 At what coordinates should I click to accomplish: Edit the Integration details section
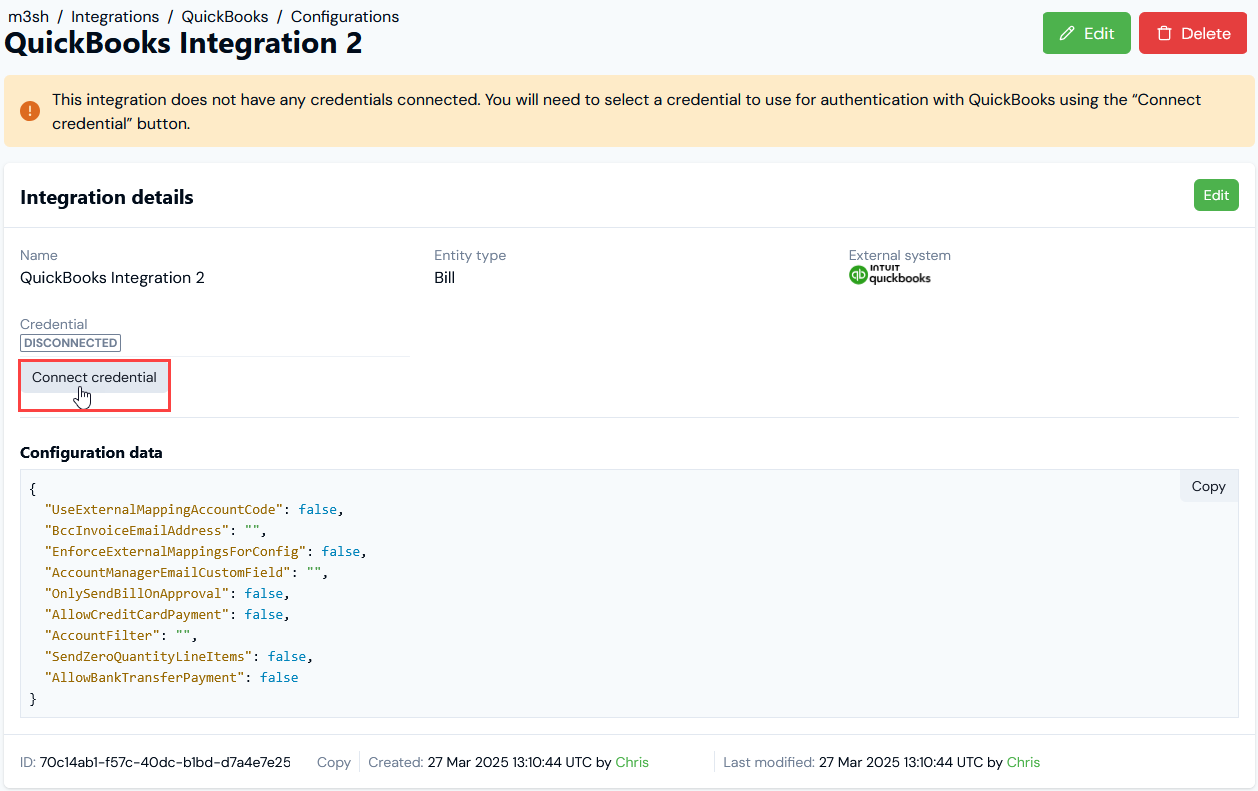[1216, 195]
